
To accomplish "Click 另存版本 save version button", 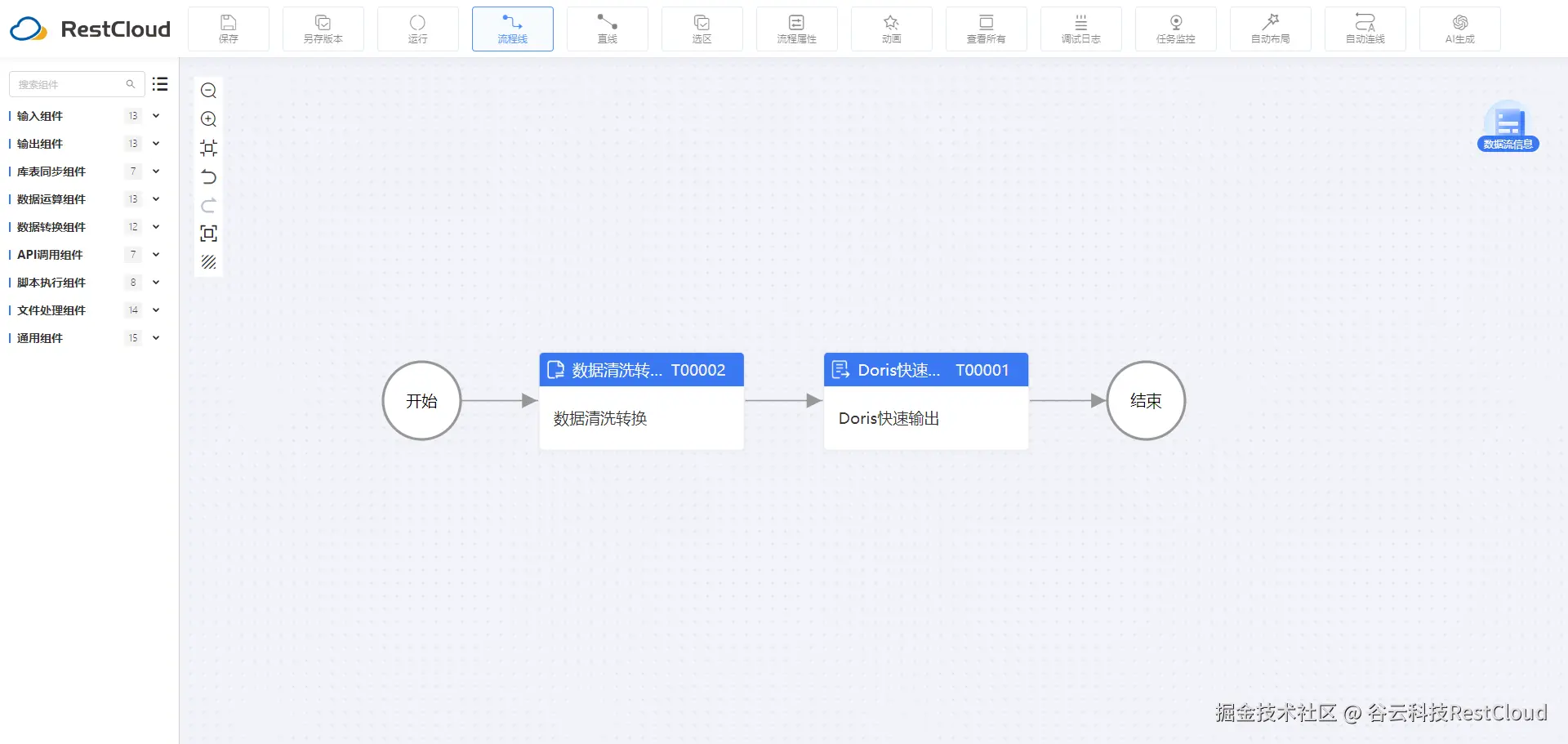I will click(323, 29).
